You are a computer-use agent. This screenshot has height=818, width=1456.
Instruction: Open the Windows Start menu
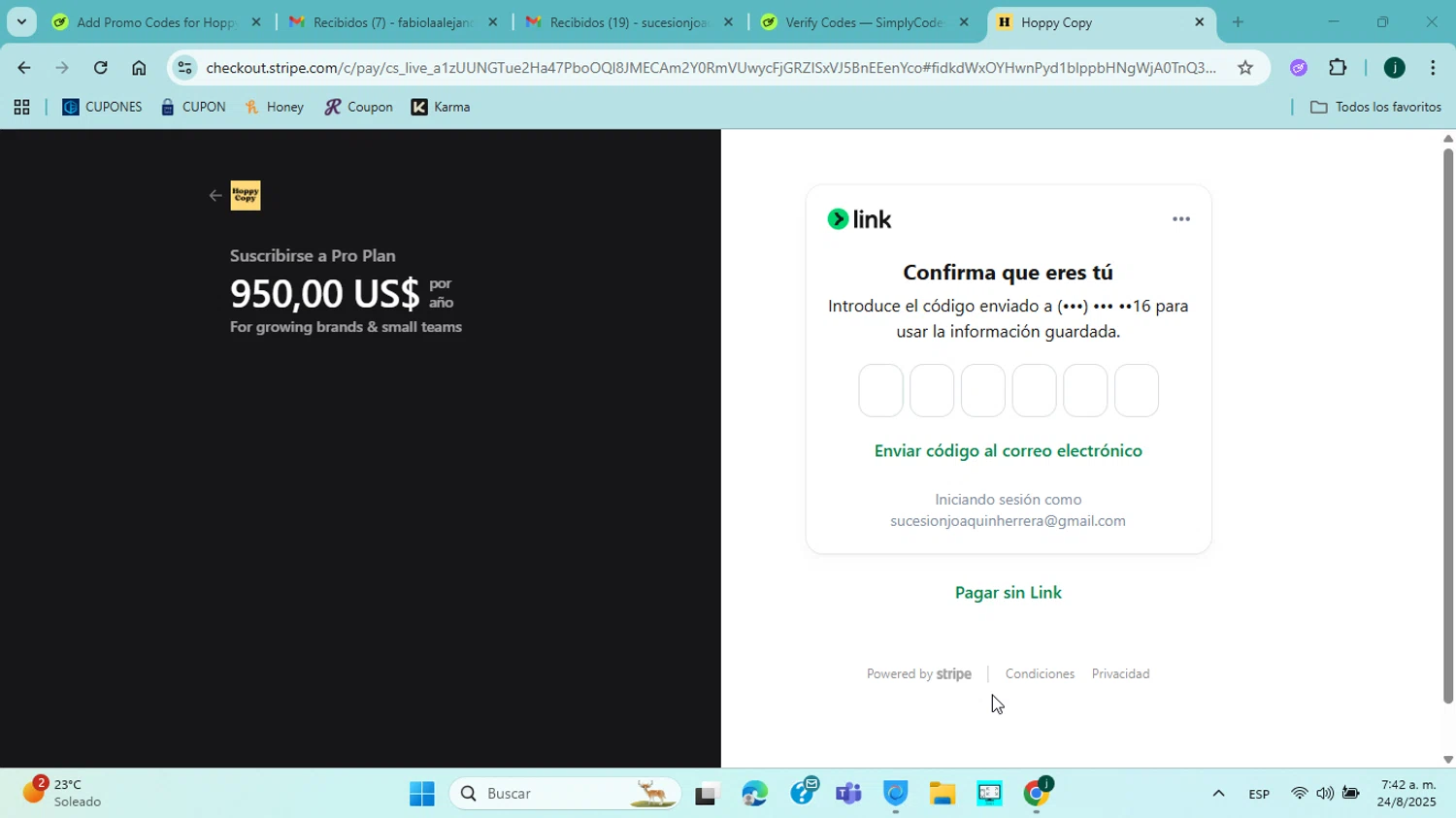(x=422, y=795)
